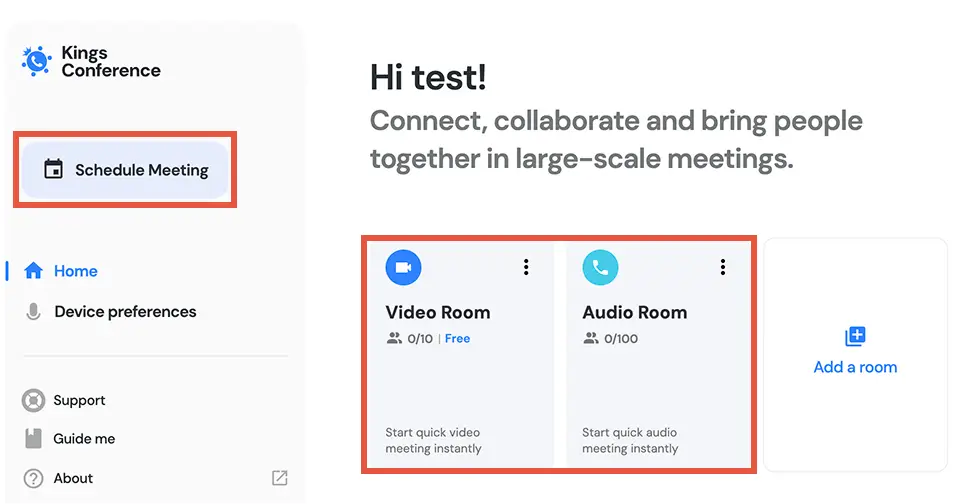Click the microphone icon beside Device preferences

click(33, 312)
